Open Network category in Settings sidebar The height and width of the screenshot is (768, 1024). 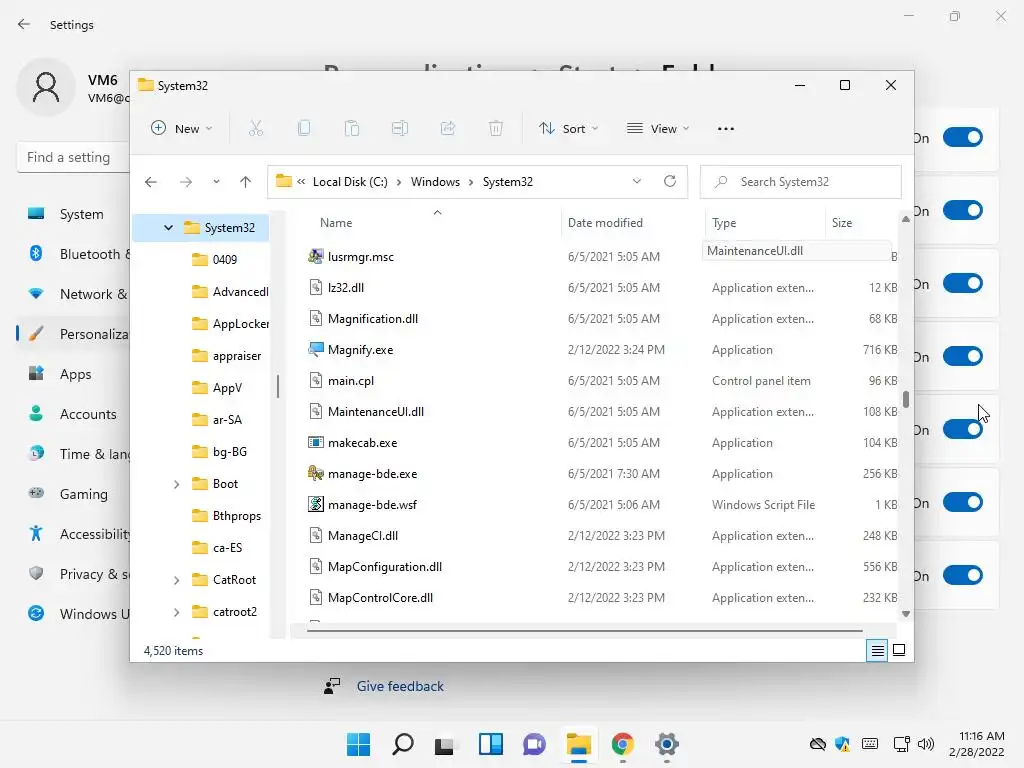(x=73, y=294)
